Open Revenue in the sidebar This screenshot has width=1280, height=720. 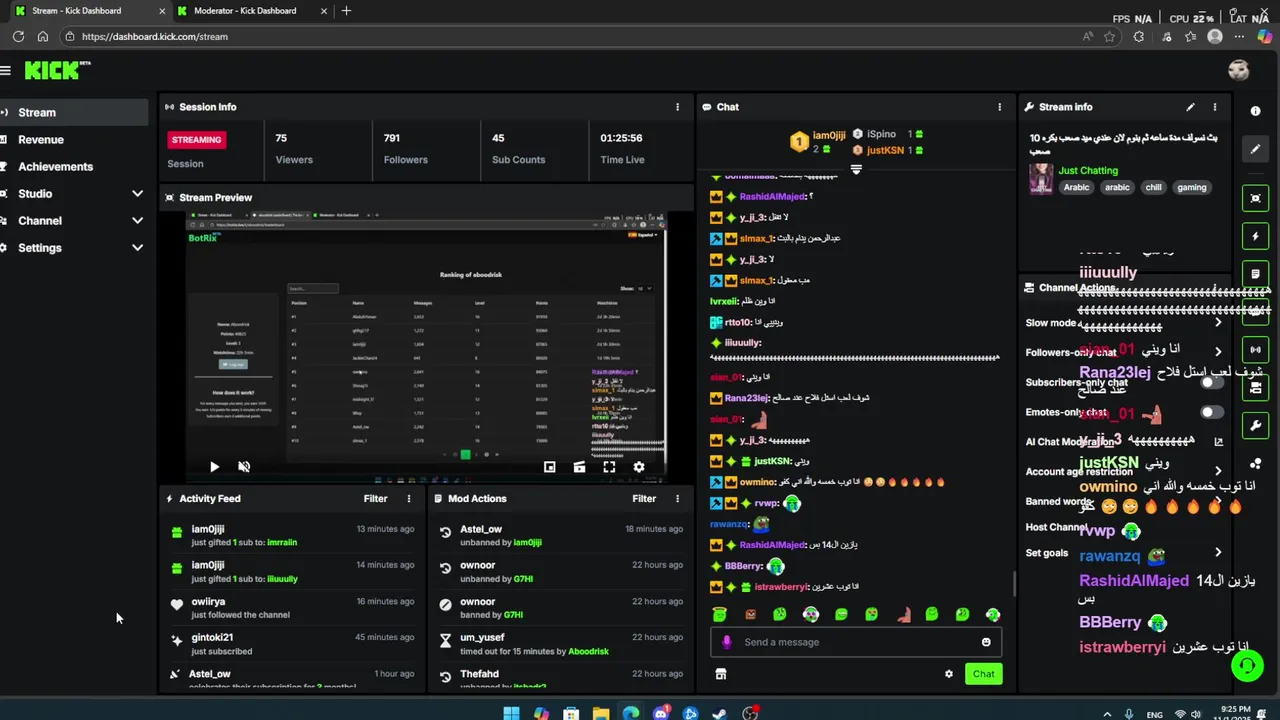41,140
